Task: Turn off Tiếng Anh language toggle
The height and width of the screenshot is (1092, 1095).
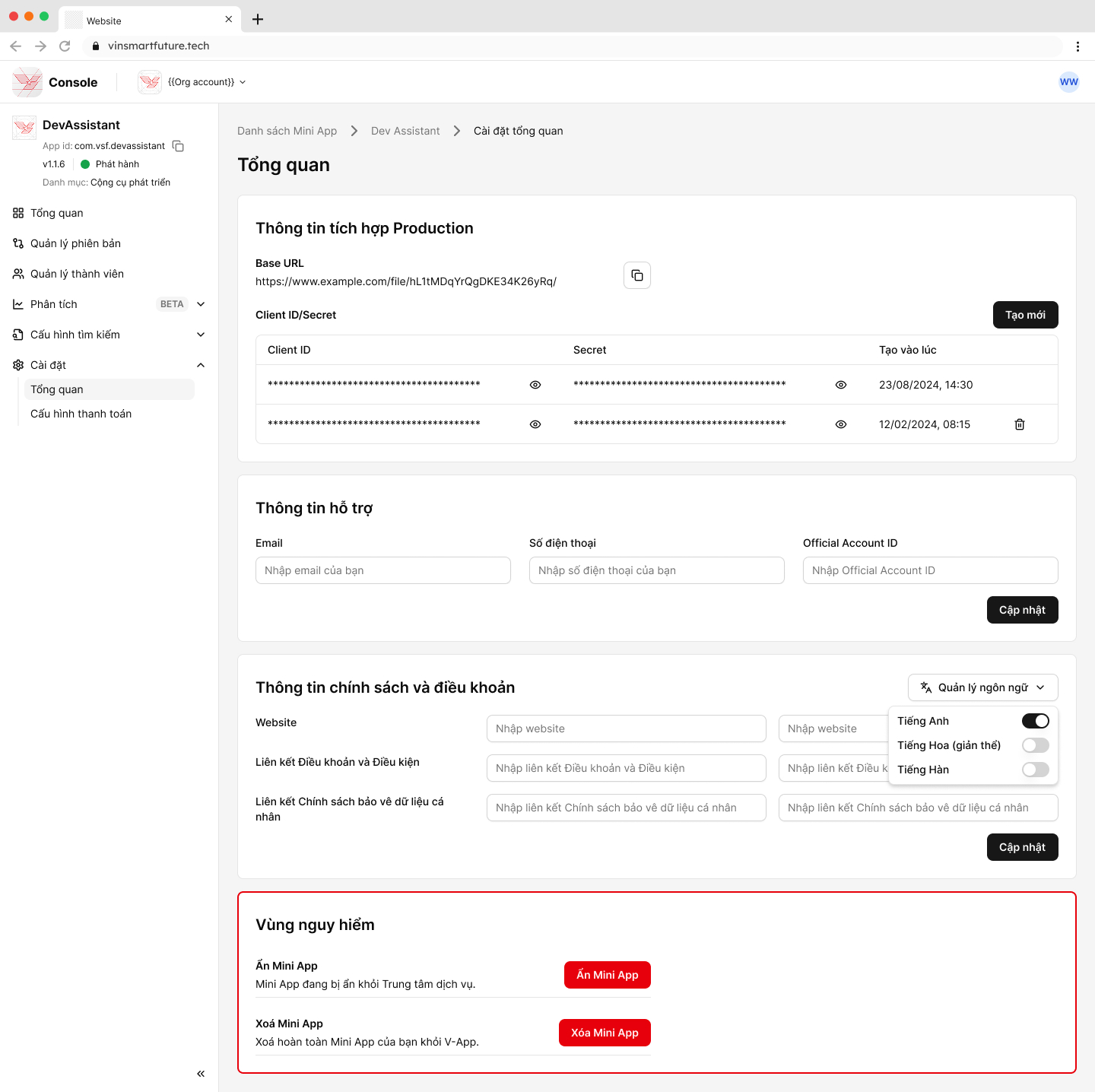Action: point(1036,721)
